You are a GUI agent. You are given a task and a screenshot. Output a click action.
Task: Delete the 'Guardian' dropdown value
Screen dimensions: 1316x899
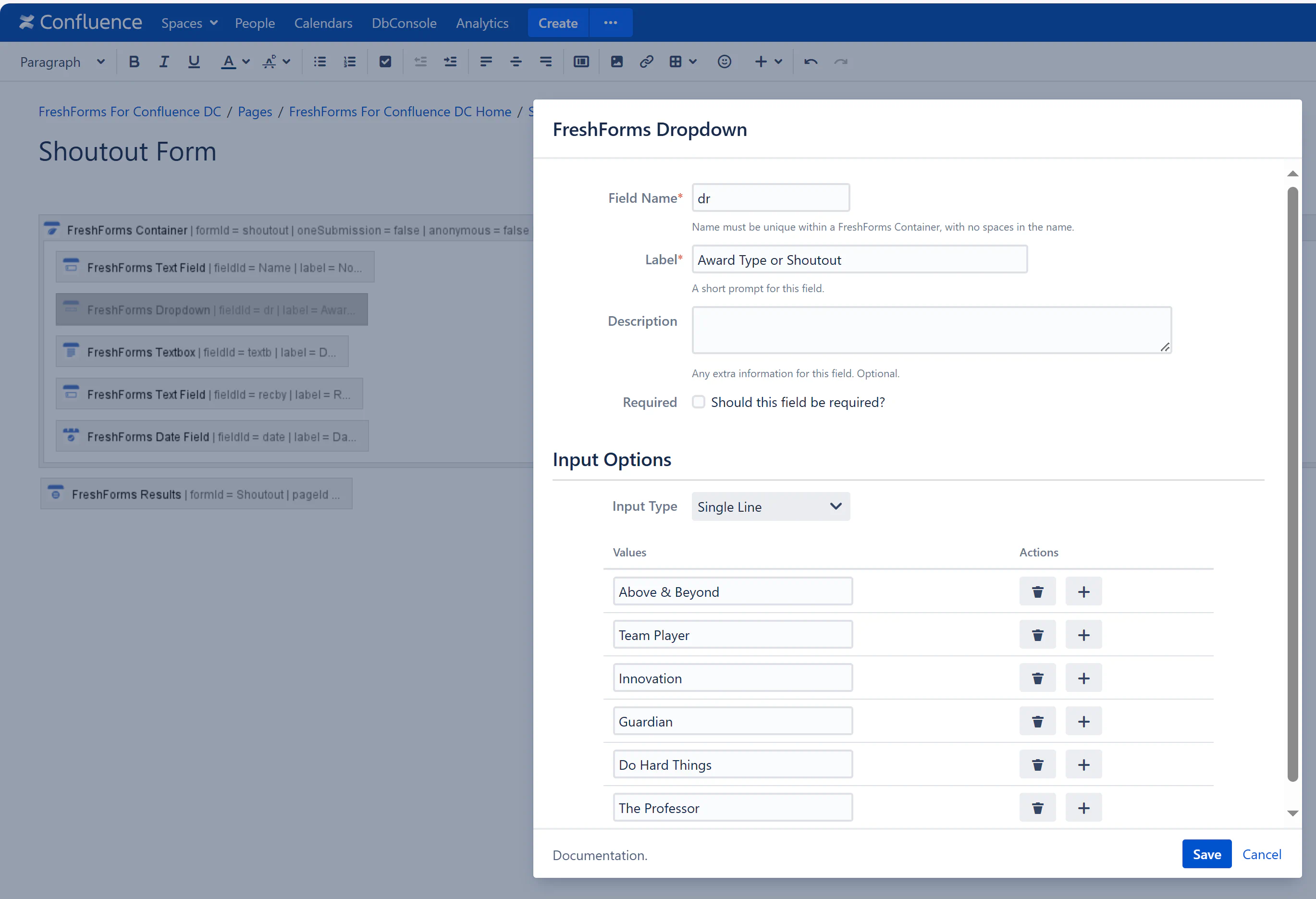pyautogui.click(x=1037, y=721)
